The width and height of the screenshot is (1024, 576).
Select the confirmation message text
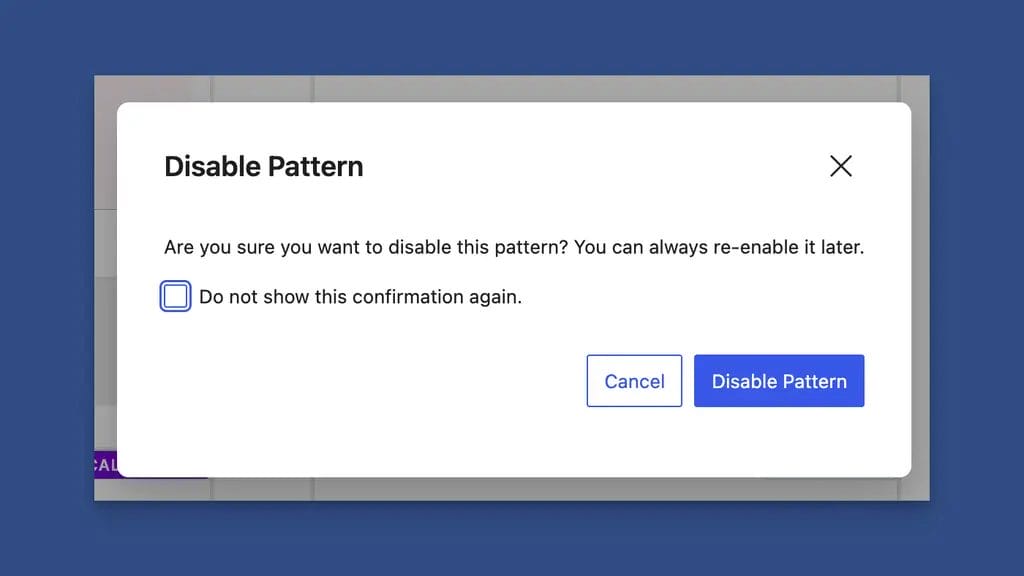(513, 247)
